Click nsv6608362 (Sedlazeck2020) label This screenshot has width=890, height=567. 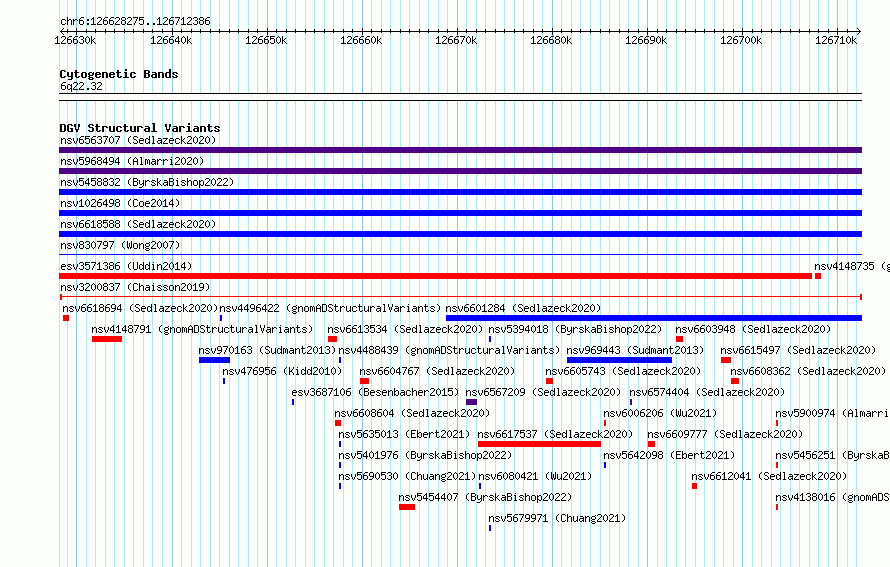click(808, 371)
